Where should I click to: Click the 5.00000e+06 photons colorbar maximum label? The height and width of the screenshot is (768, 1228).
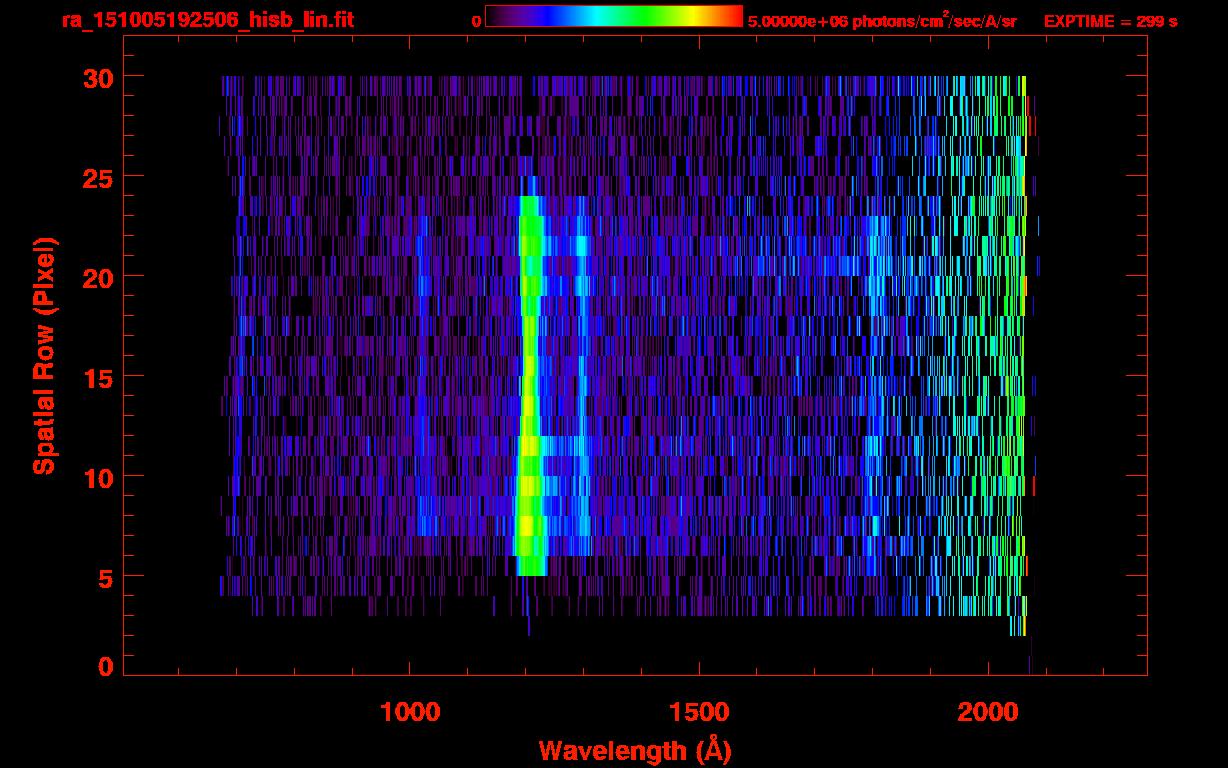[x=881, y=21]
